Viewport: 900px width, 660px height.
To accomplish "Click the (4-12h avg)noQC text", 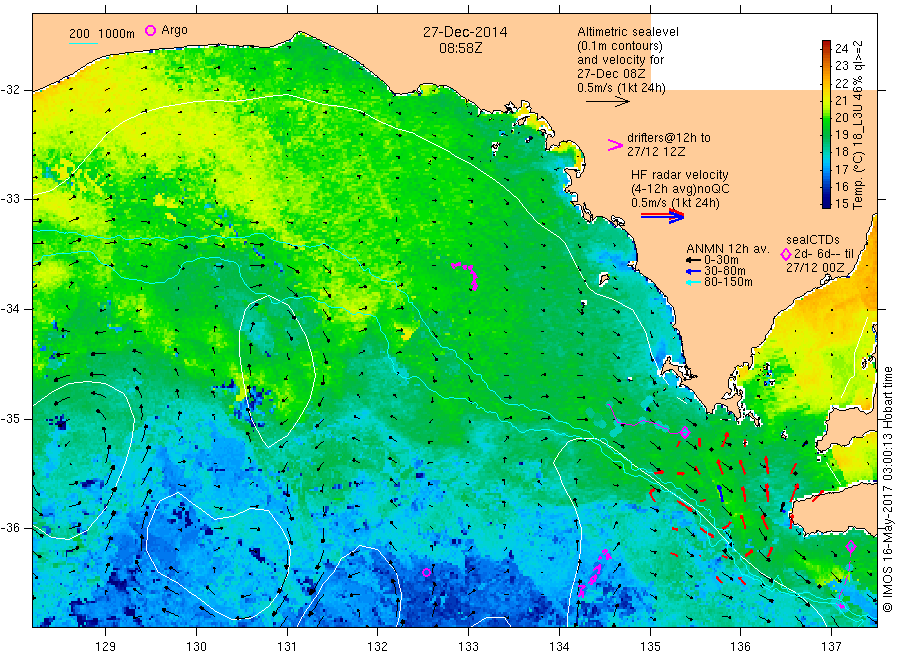I will [680, 189].
